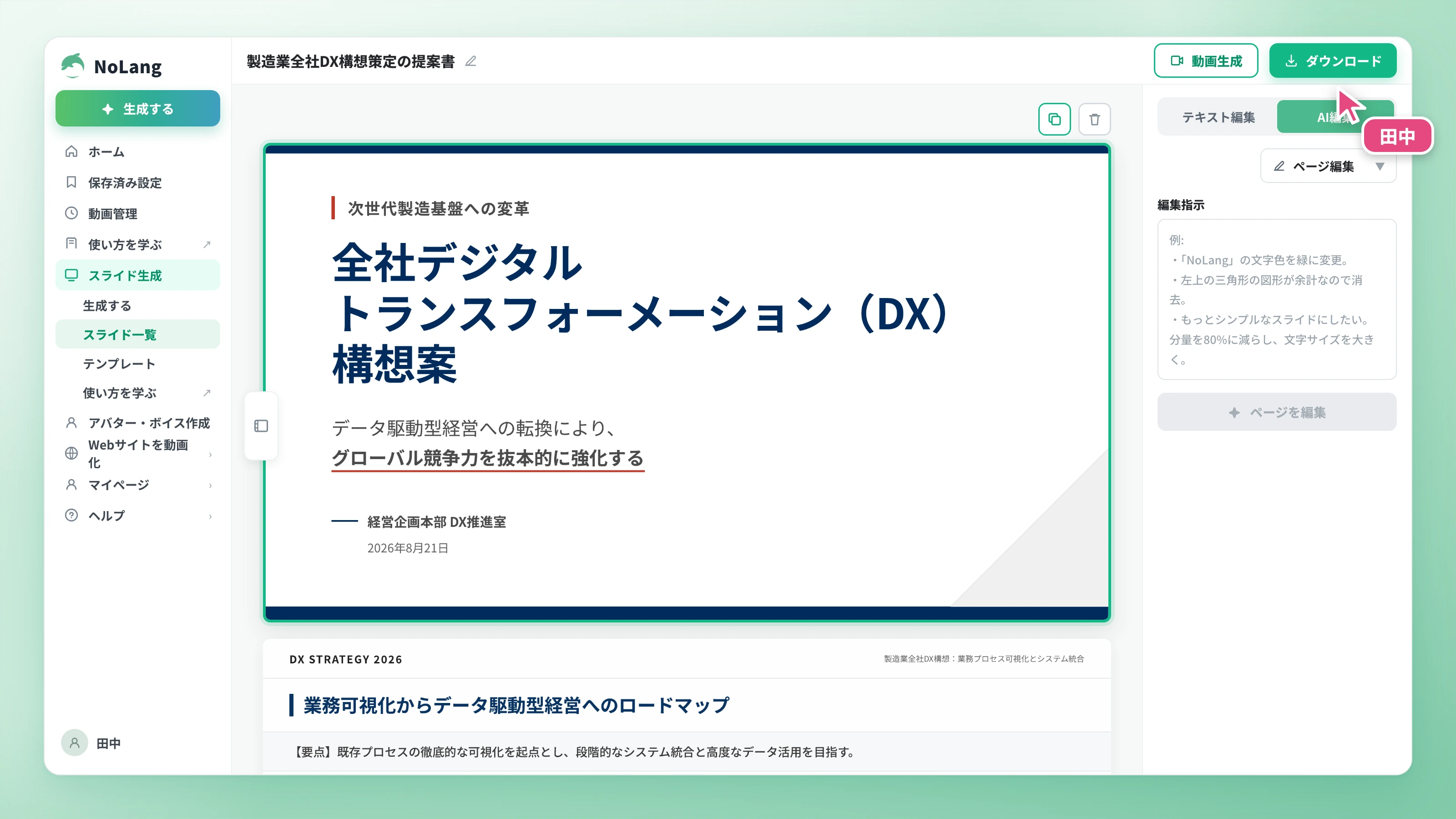The width and height of the screenshot is (1456, 819).
Task: Expand the マイページ chevron
Action: pyautogui.click(x=210, y=485)
